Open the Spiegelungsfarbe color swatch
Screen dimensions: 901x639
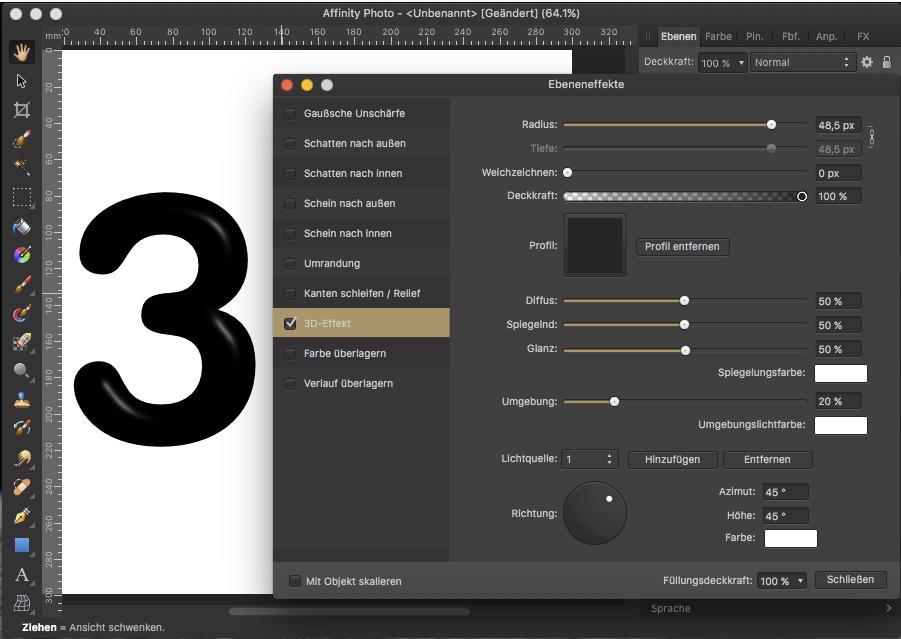click(x=841, y=373)
